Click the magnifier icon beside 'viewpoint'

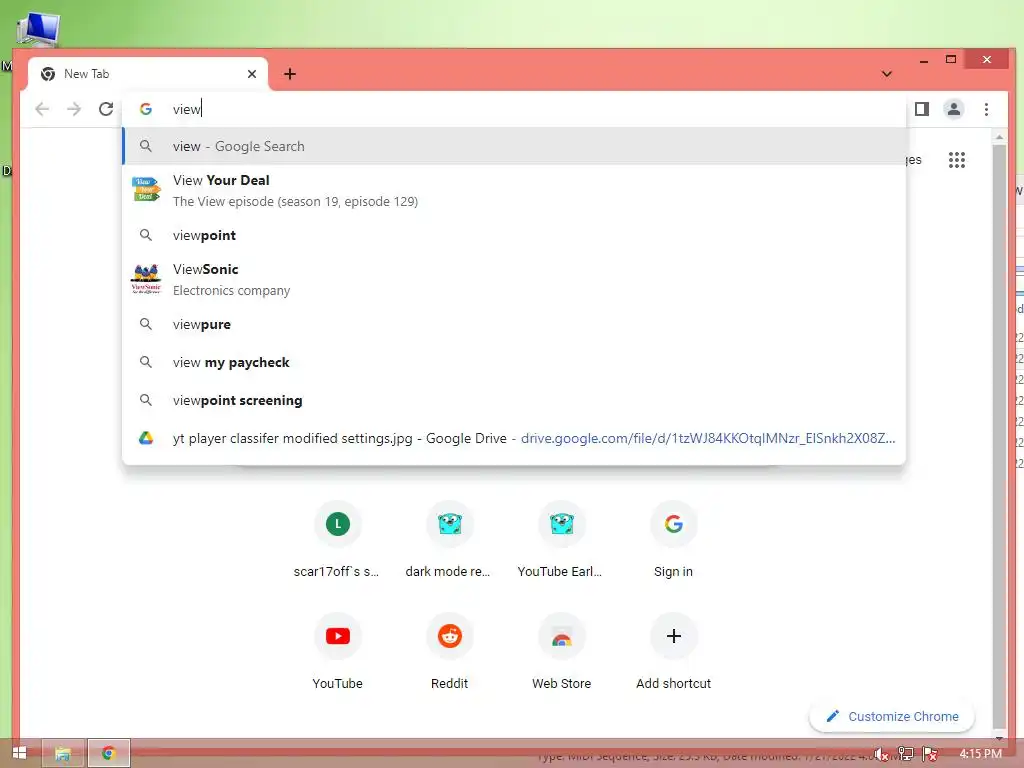[146, 235]
